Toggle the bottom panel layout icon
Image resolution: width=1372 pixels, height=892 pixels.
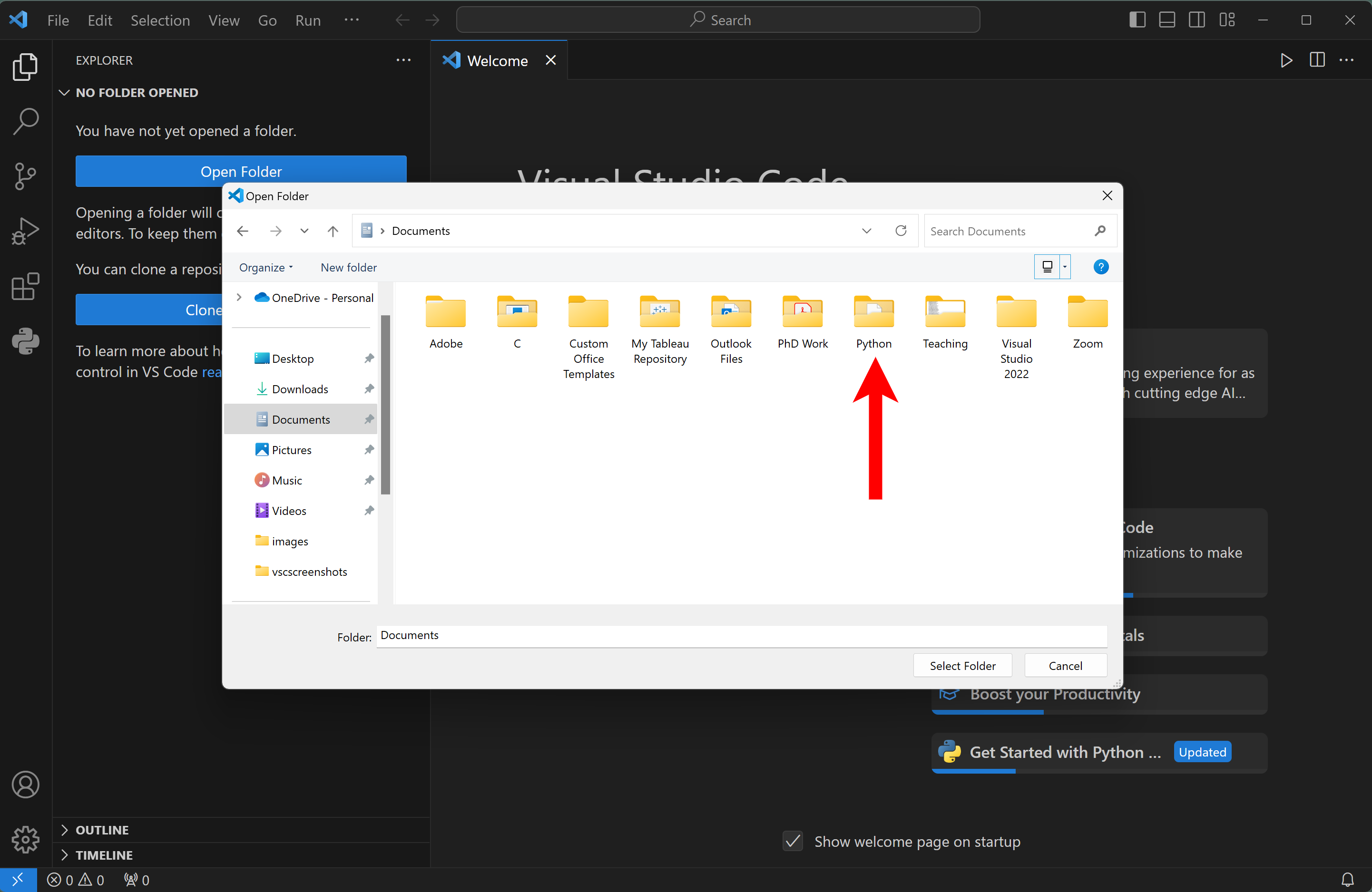pyautogui.click(x=1167, y=20)
